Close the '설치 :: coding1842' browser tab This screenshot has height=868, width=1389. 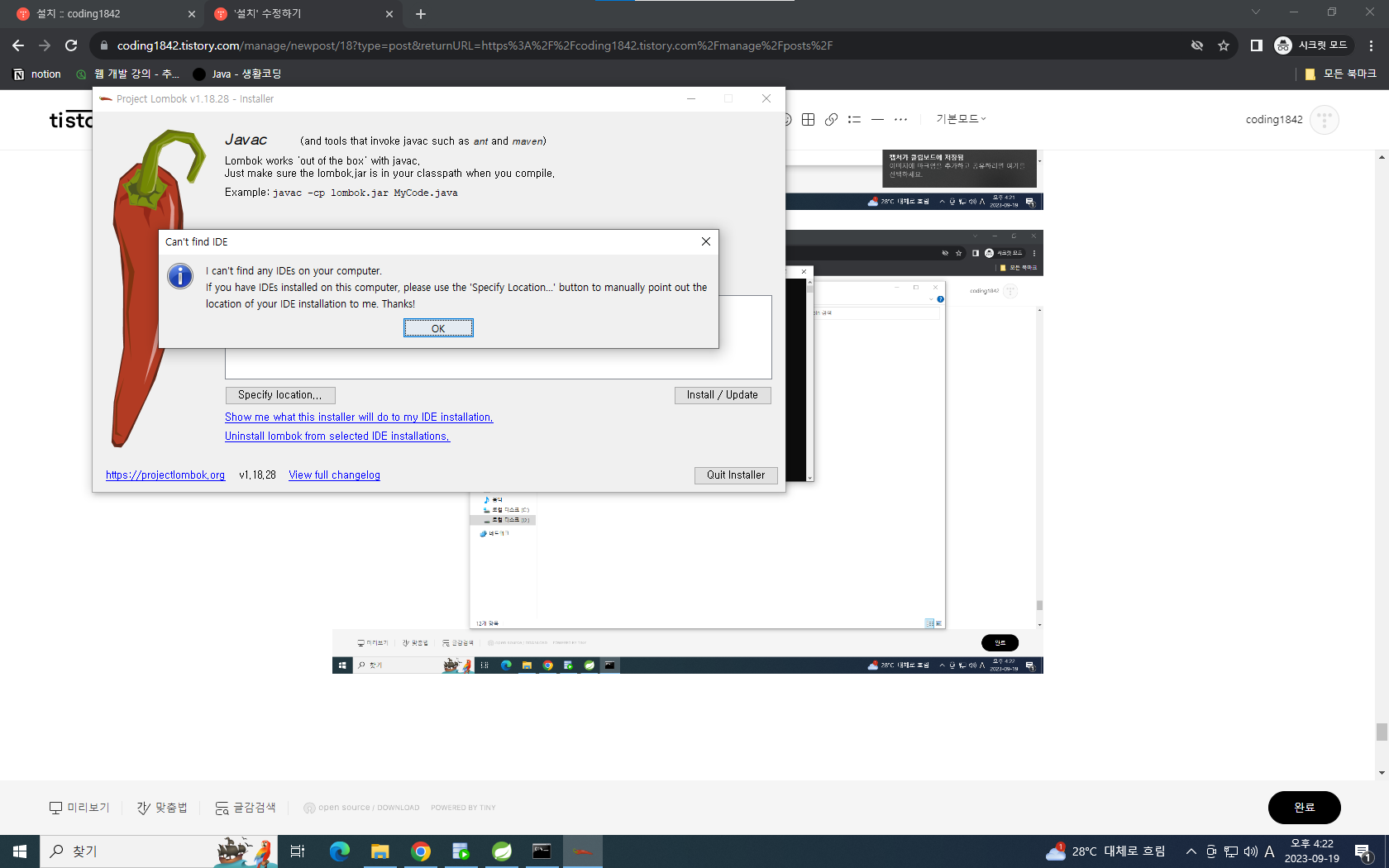point(192,14)
